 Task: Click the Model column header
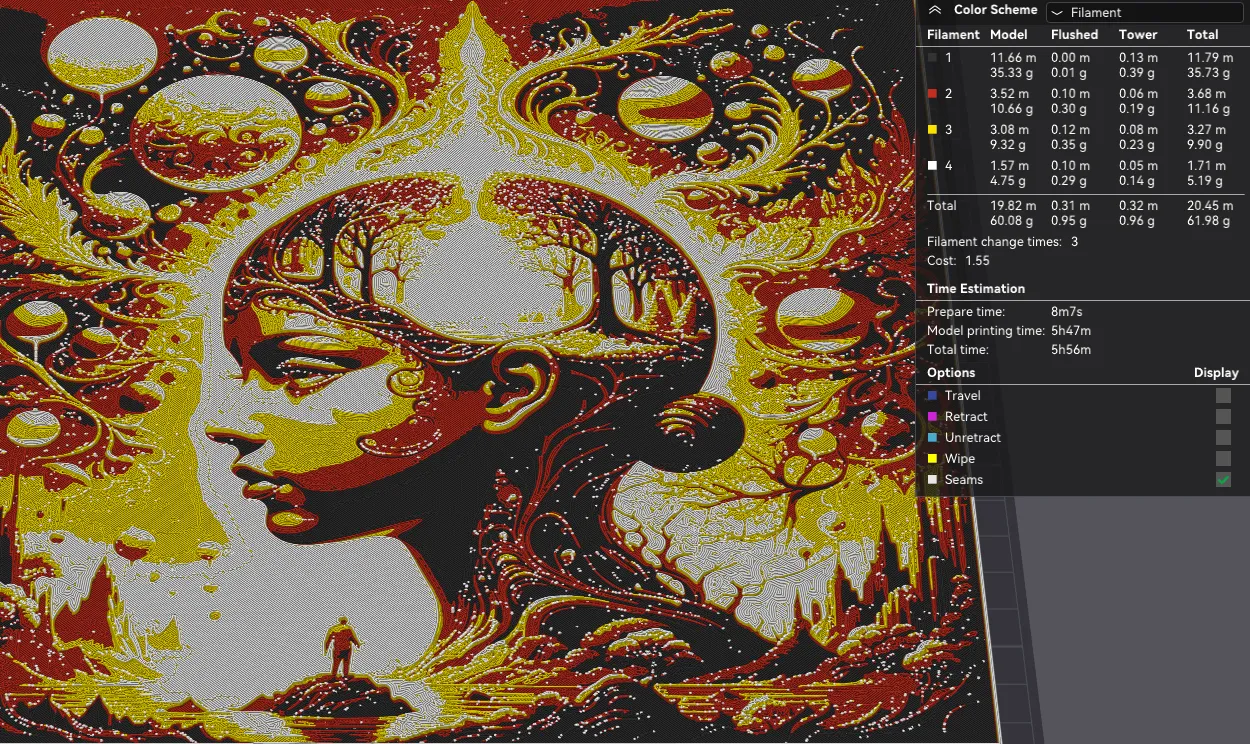1008,34
